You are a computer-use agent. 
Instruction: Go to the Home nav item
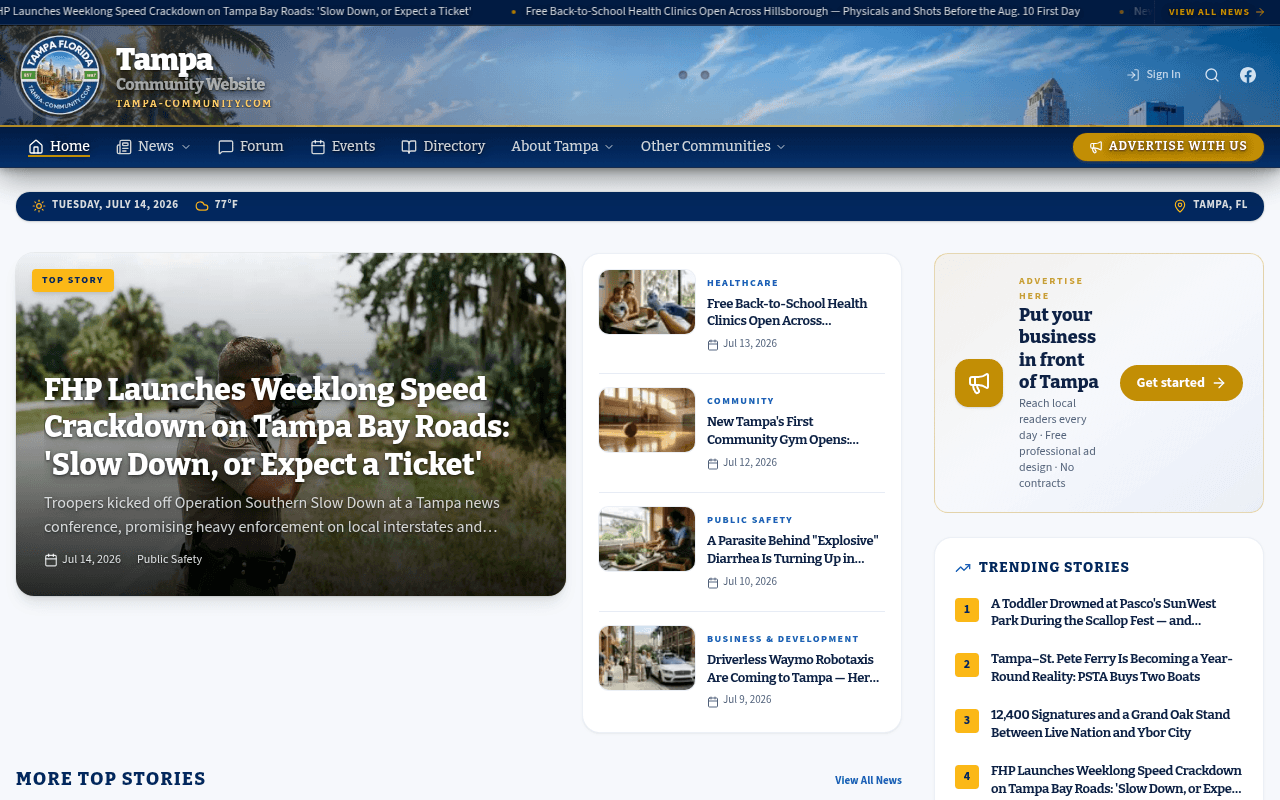pyautogui.click(x=59, y=147)
